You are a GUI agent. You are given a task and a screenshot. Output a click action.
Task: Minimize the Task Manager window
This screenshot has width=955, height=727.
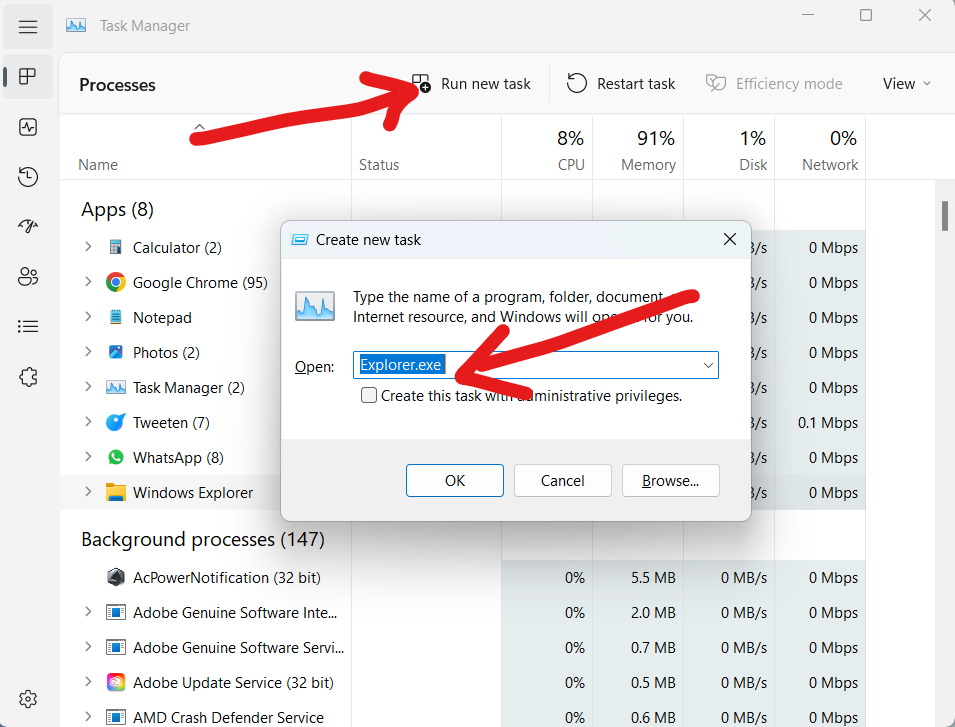(x=808, y=16)
